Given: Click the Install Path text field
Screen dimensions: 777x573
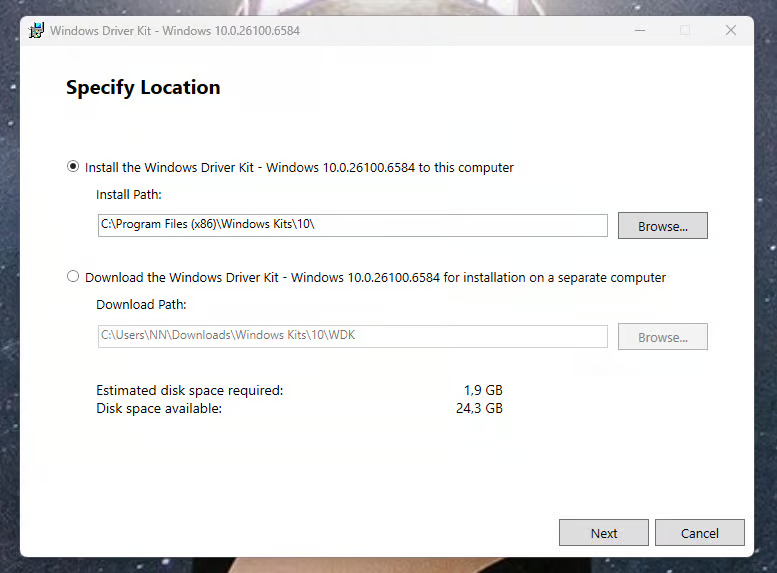Looking at the screenshot, I should (x=352, y=225).
